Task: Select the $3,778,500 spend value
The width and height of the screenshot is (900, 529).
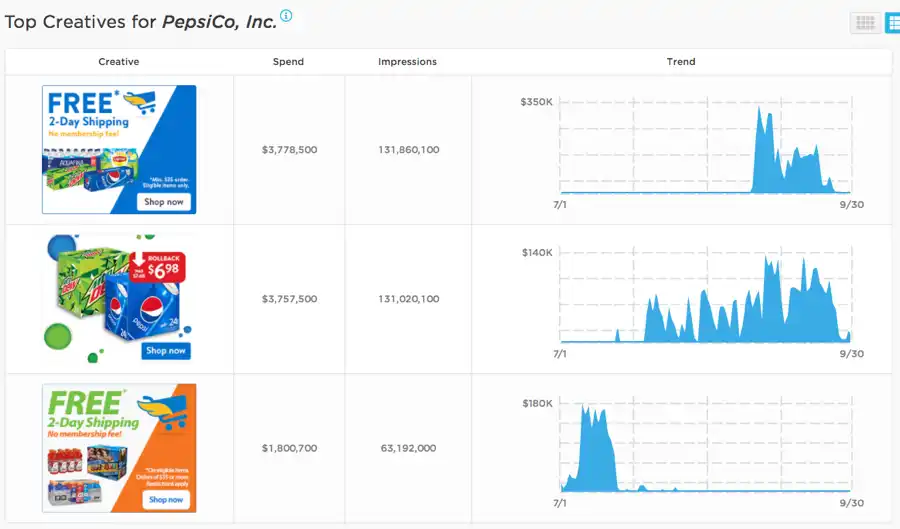Action: (x=289, y=150)
